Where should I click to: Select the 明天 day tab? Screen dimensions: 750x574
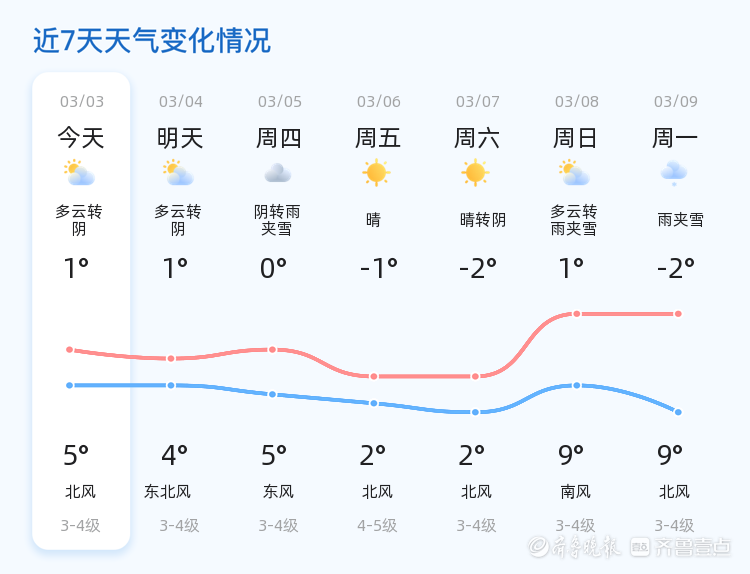180,138
